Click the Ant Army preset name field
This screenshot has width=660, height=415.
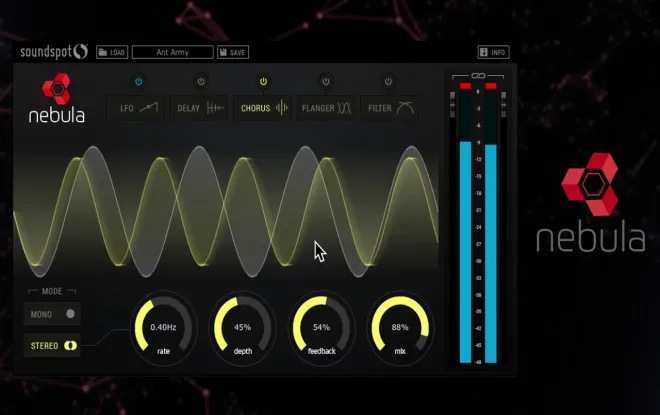click(x=173, y=52)
